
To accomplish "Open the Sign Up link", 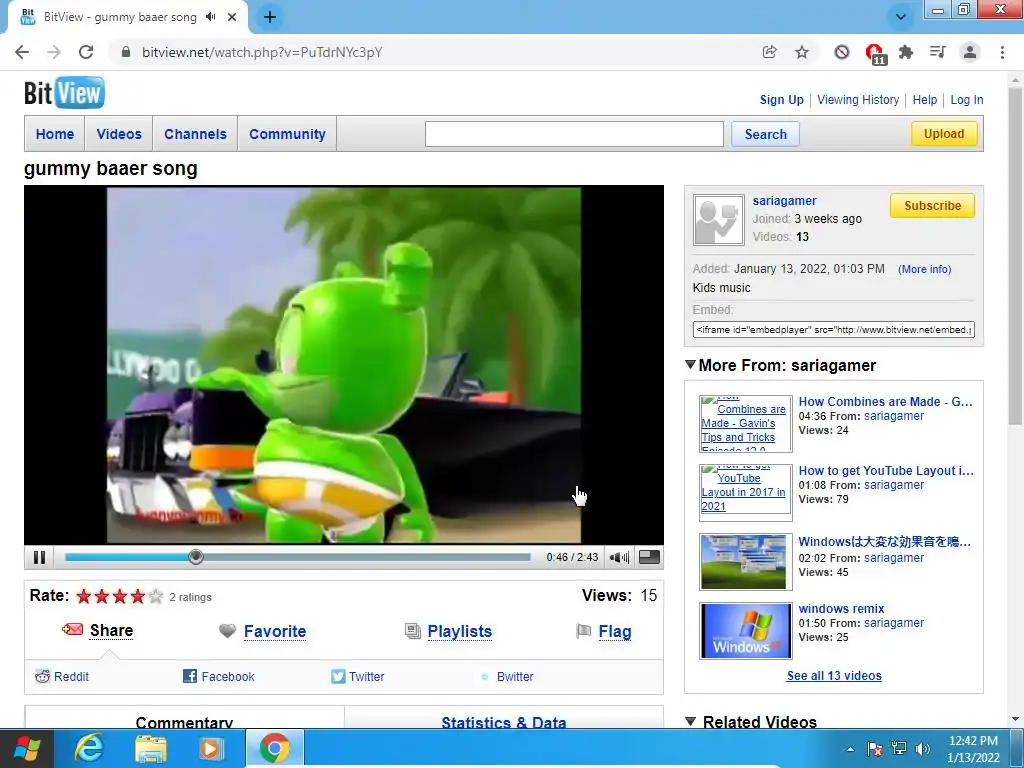I will click(x=782, y=100).
